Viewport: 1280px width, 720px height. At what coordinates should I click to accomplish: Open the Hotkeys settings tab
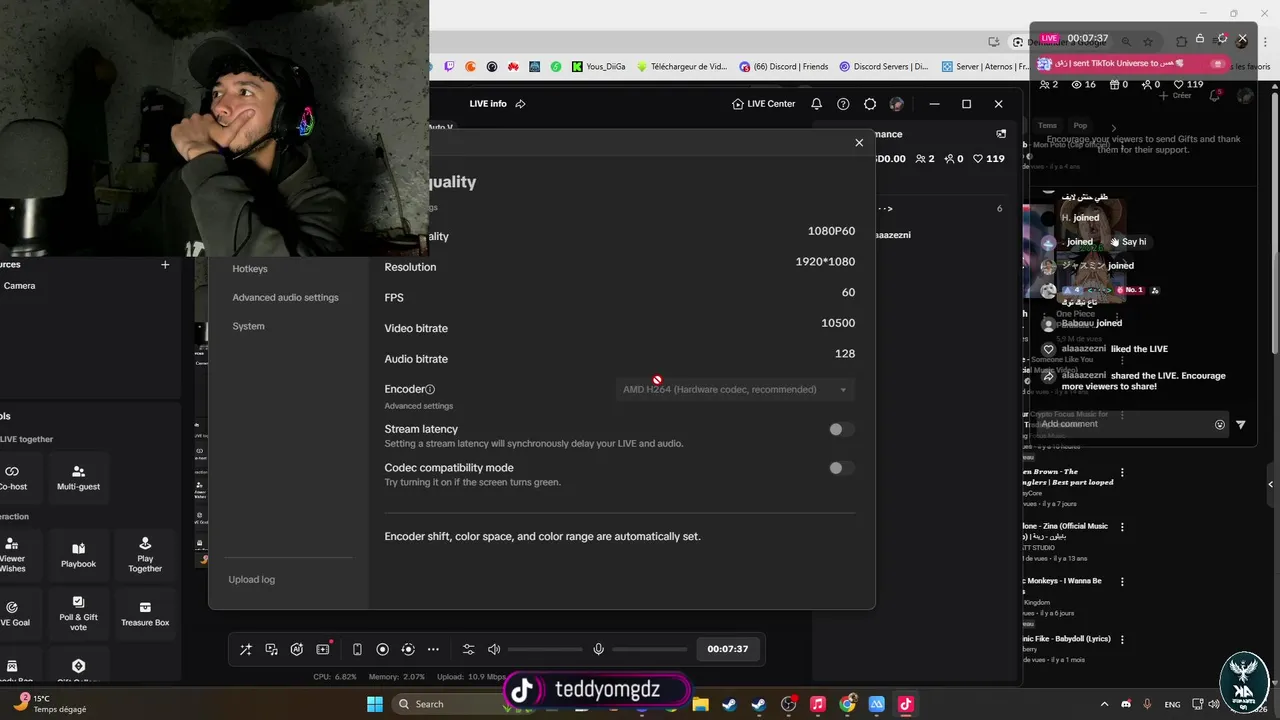[250, 269]
